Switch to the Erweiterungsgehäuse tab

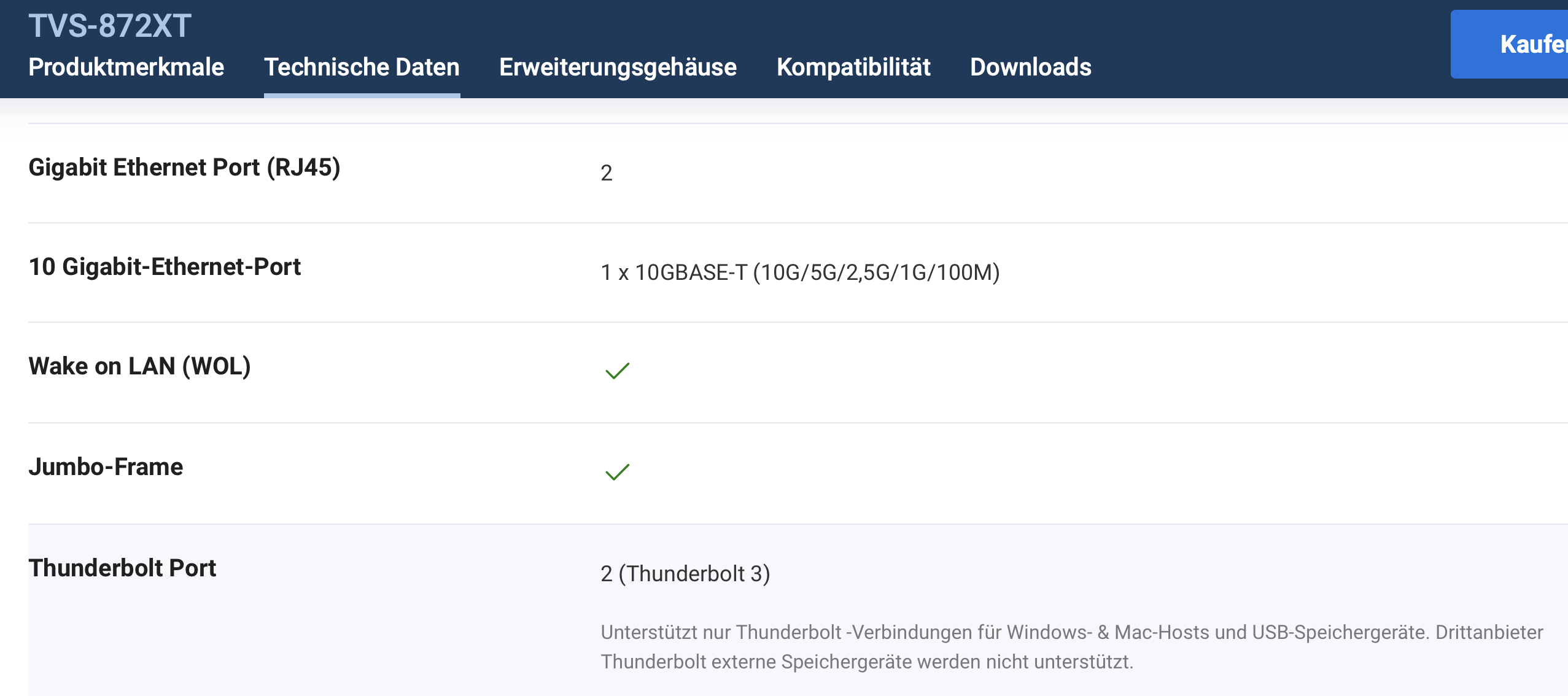pyautogui.click(x=618, y=67)
